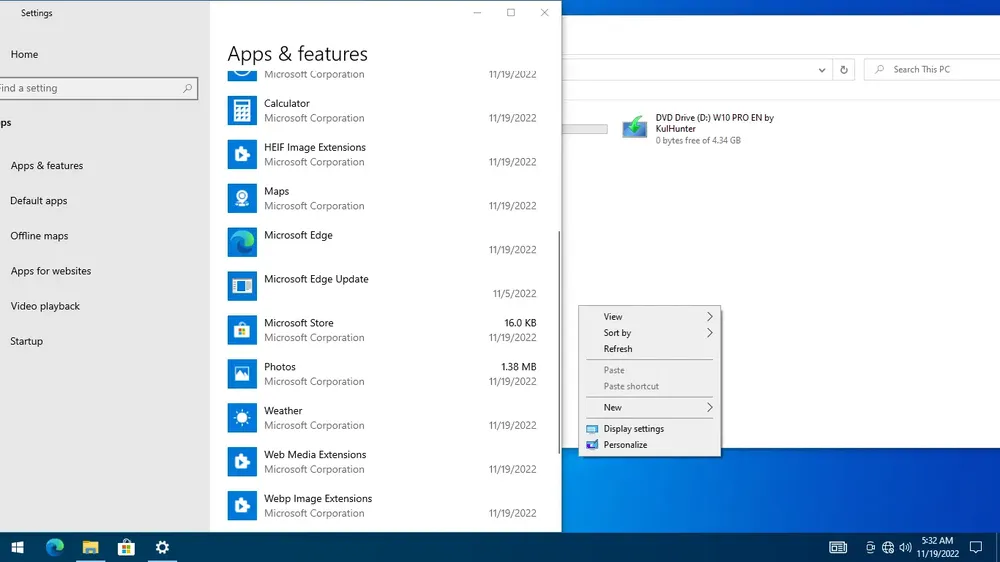Open the volume icon in system tray
Image resolution: width=1000 pixels, height=562 pixels.
(x=905, y=547)
